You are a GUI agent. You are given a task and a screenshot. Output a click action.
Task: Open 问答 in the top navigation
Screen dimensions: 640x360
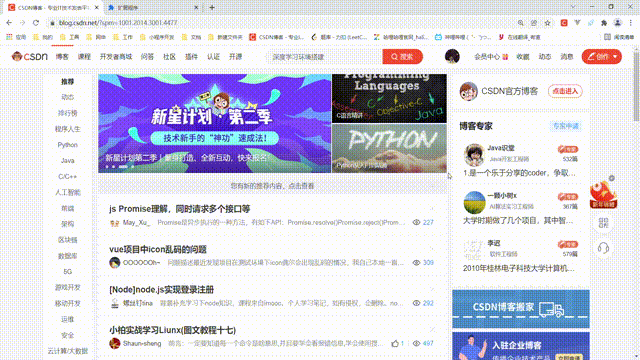point(147,57)
